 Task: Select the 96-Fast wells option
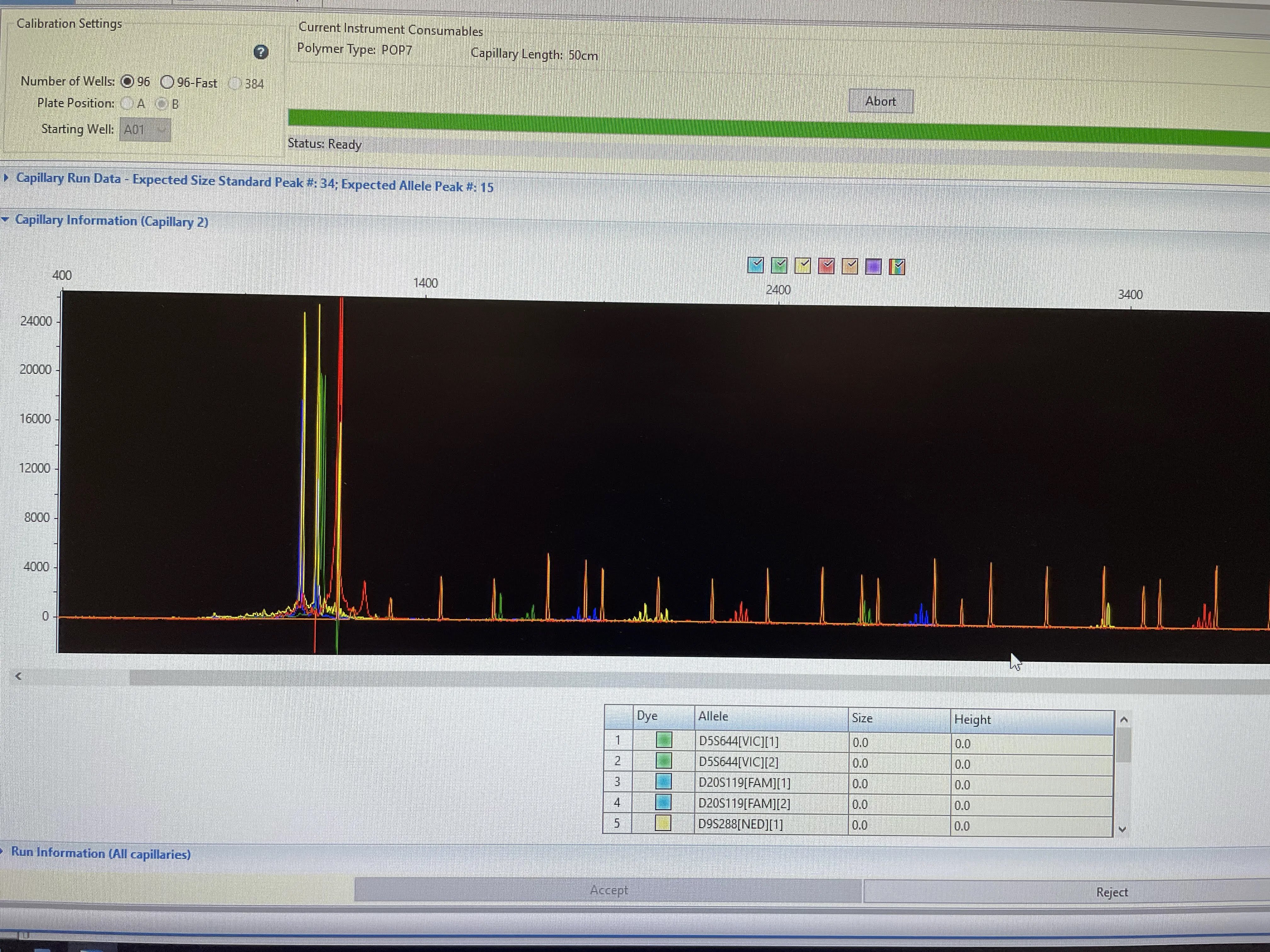(x=167, y=82)
